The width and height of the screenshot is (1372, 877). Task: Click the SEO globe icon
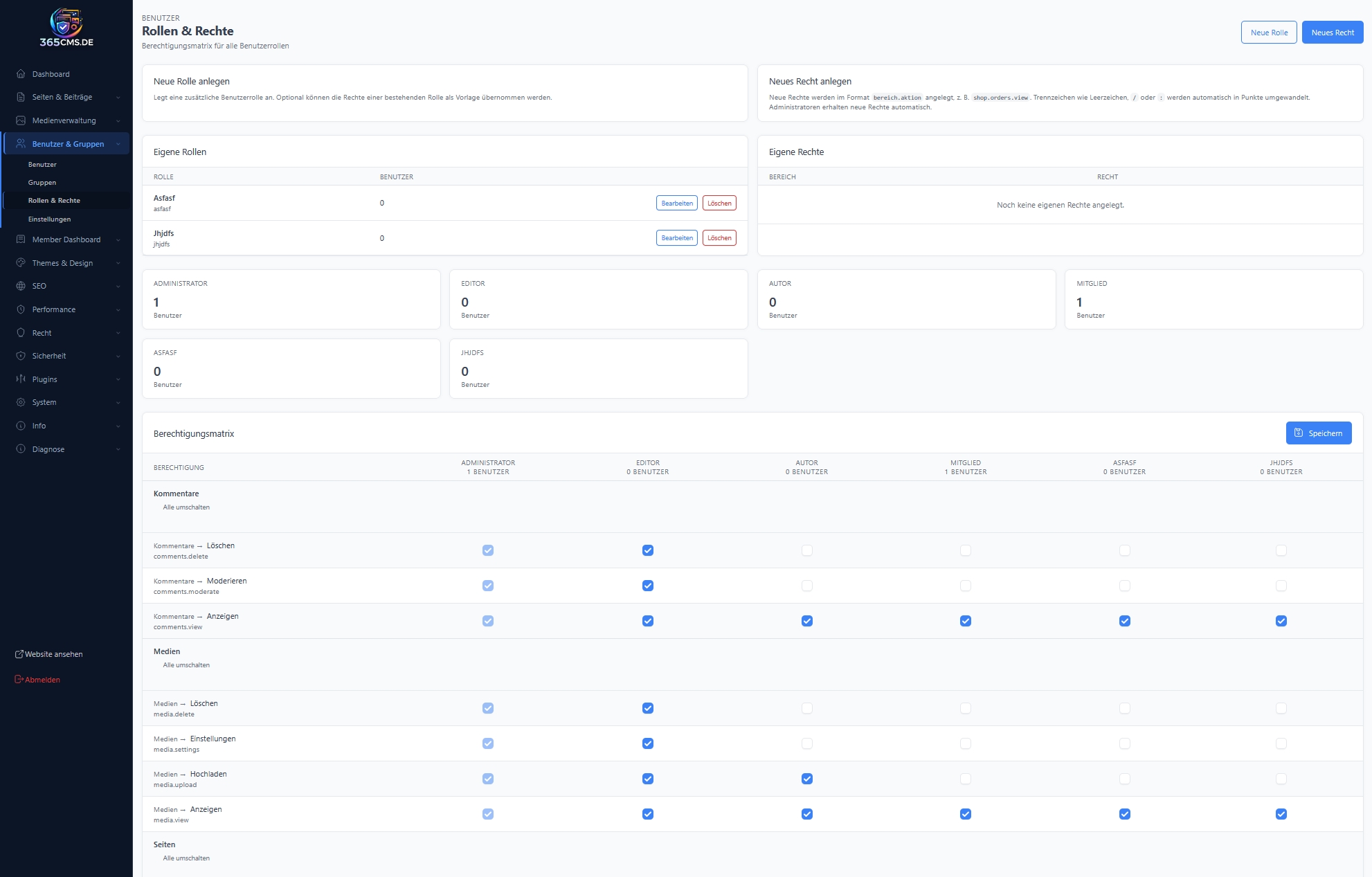pyautogui.click(x=21, y=286)
